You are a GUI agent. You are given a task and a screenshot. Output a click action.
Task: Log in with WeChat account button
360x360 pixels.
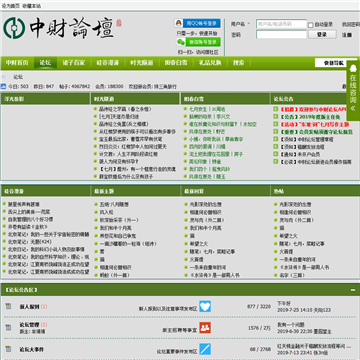(x=198, y=42)
